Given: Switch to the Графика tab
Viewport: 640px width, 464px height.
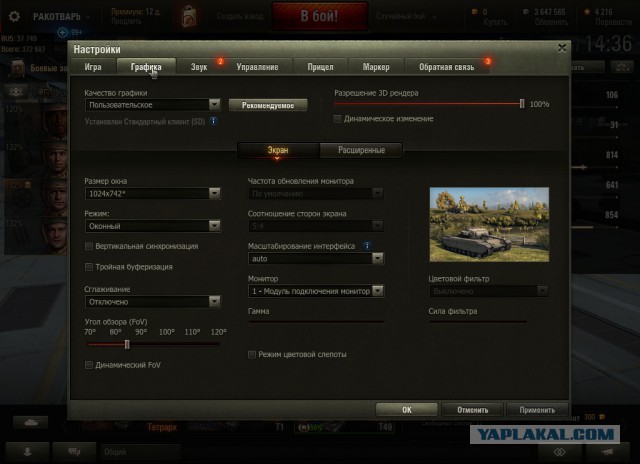Looking at the screenshot, I should click(x=146, y=67).
